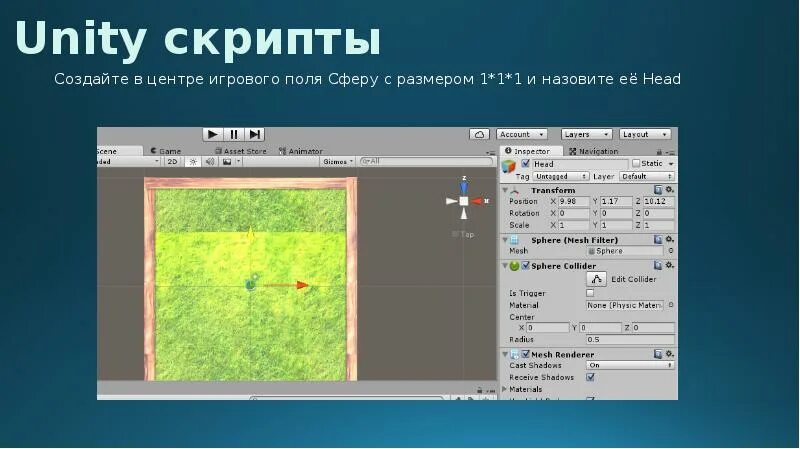Switch to the Asset Store tab
The height and width of the screenshot is (449, 800).
[x=241, y=151]
